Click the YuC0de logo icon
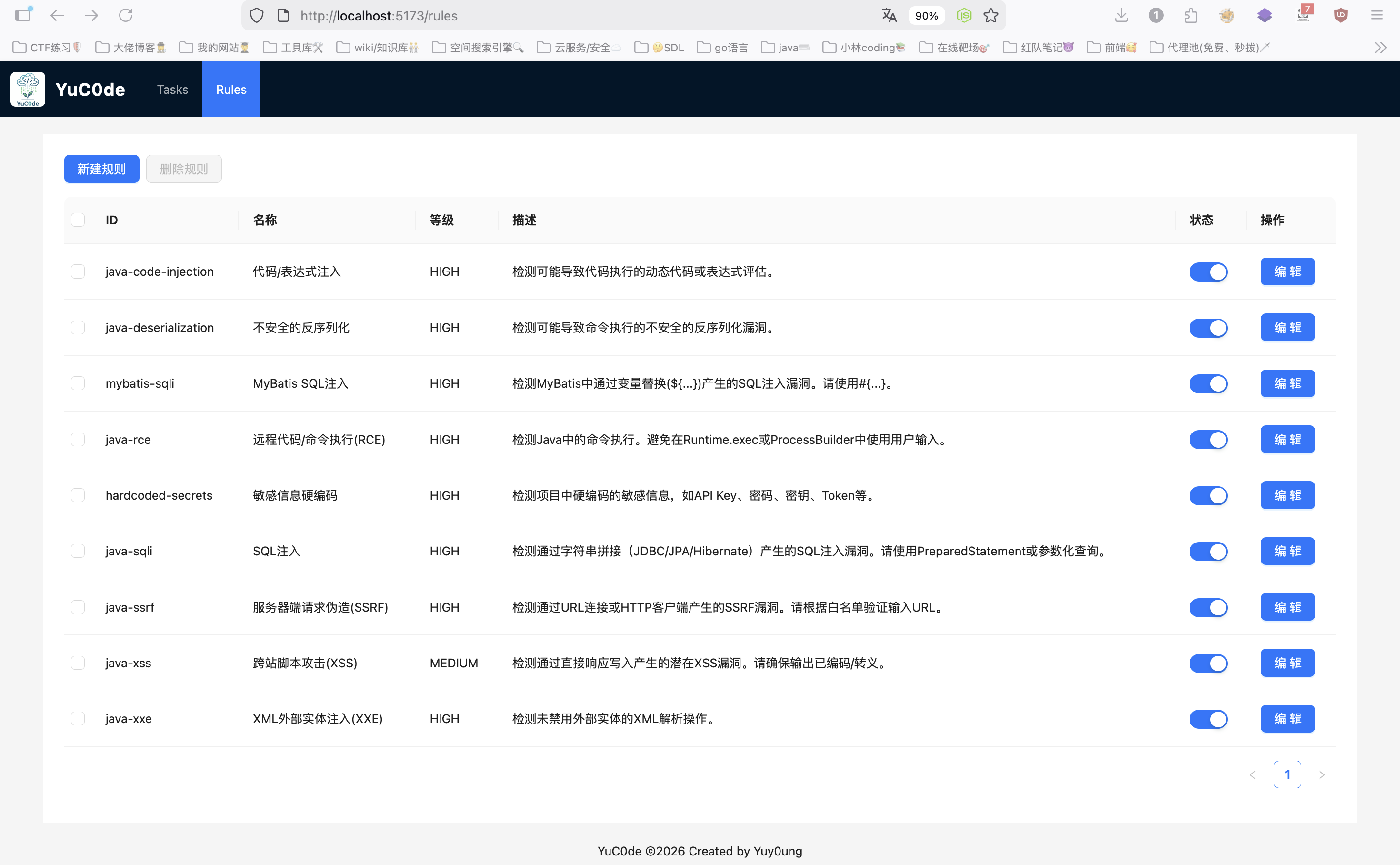 coord(28,89)
